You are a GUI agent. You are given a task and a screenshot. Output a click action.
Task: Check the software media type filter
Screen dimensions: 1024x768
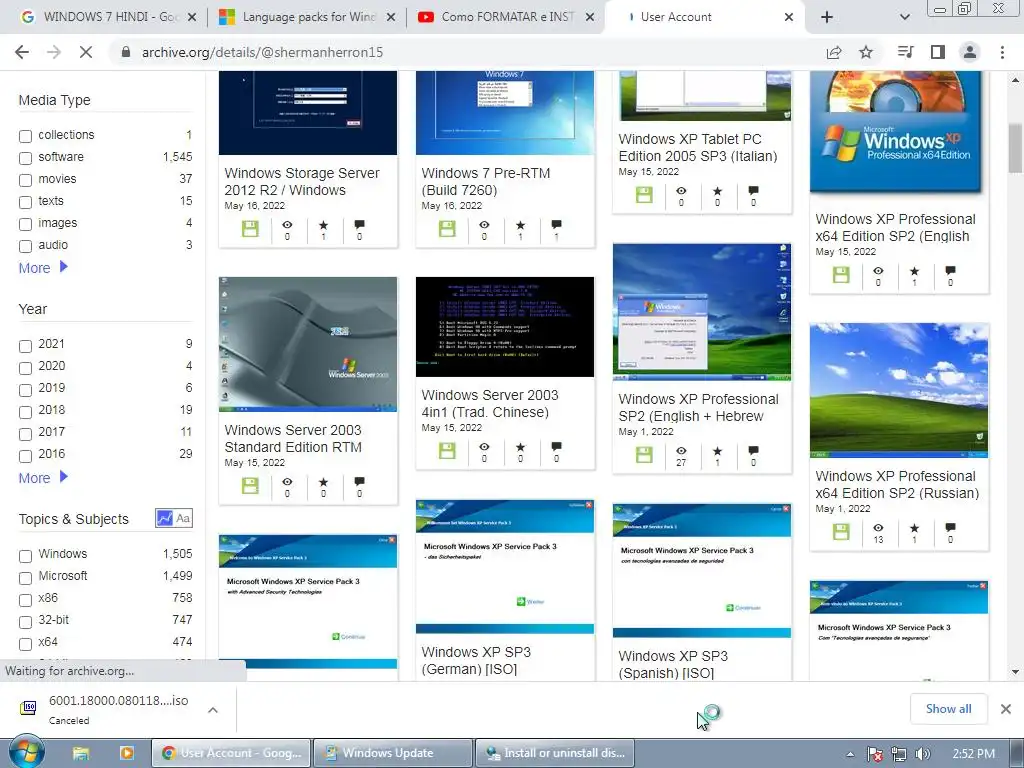tap(25, 158)
